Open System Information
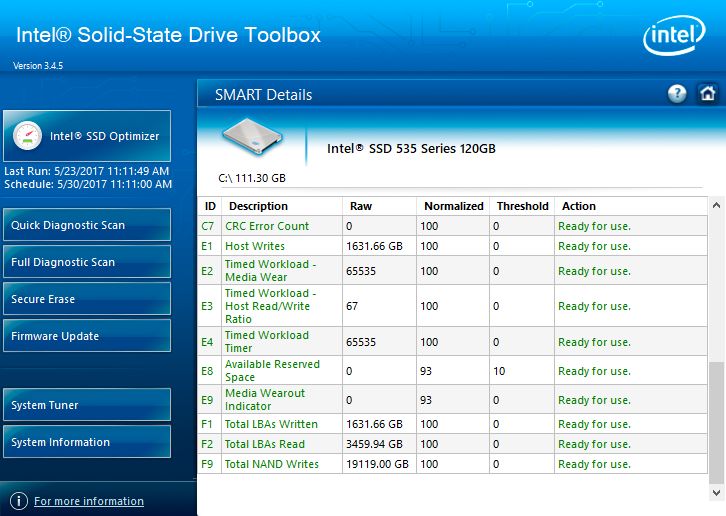This screenshot has width=726, height=516. click(87, 442)
